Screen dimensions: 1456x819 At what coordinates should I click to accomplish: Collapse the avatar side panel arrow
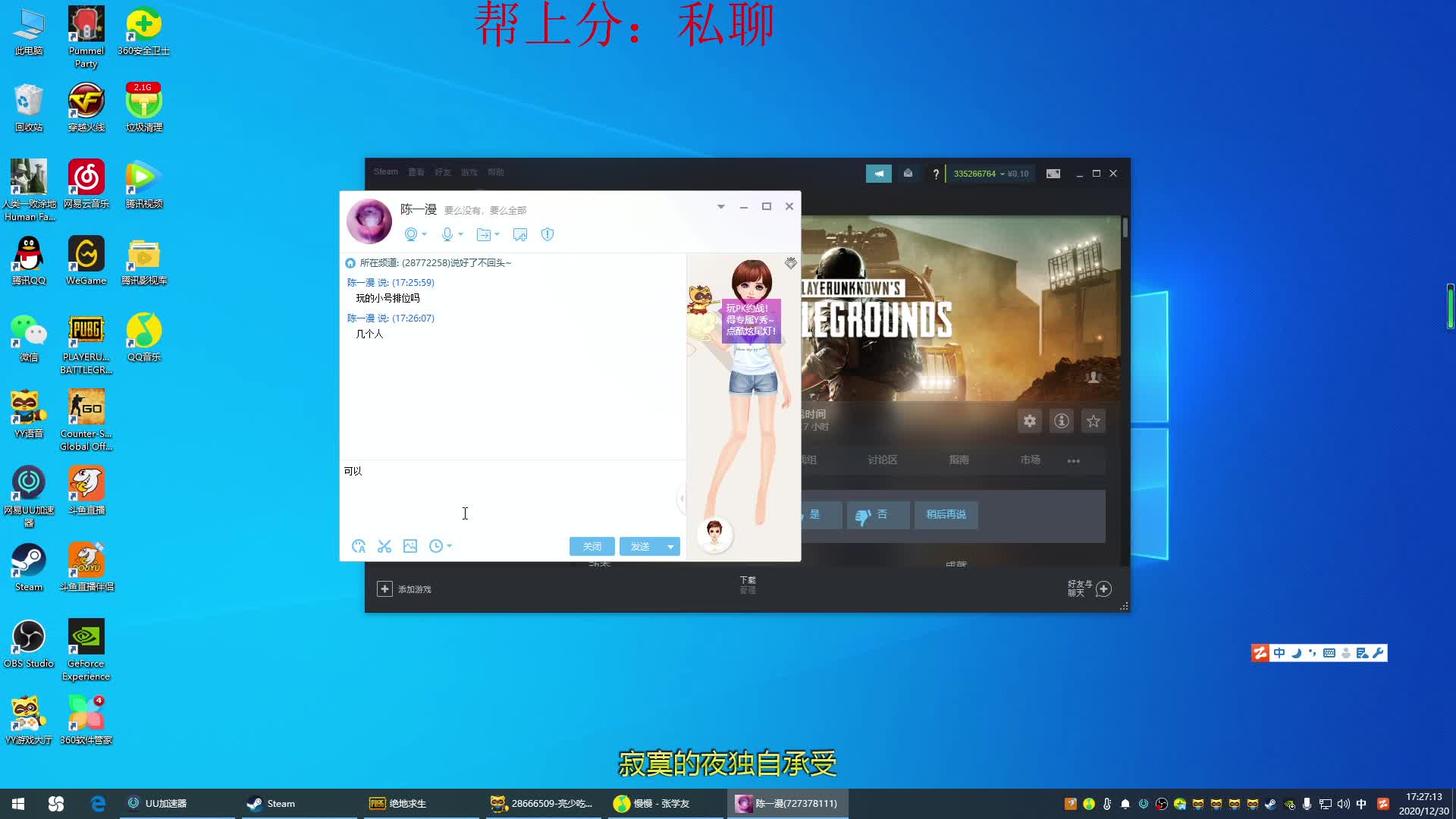681,498
